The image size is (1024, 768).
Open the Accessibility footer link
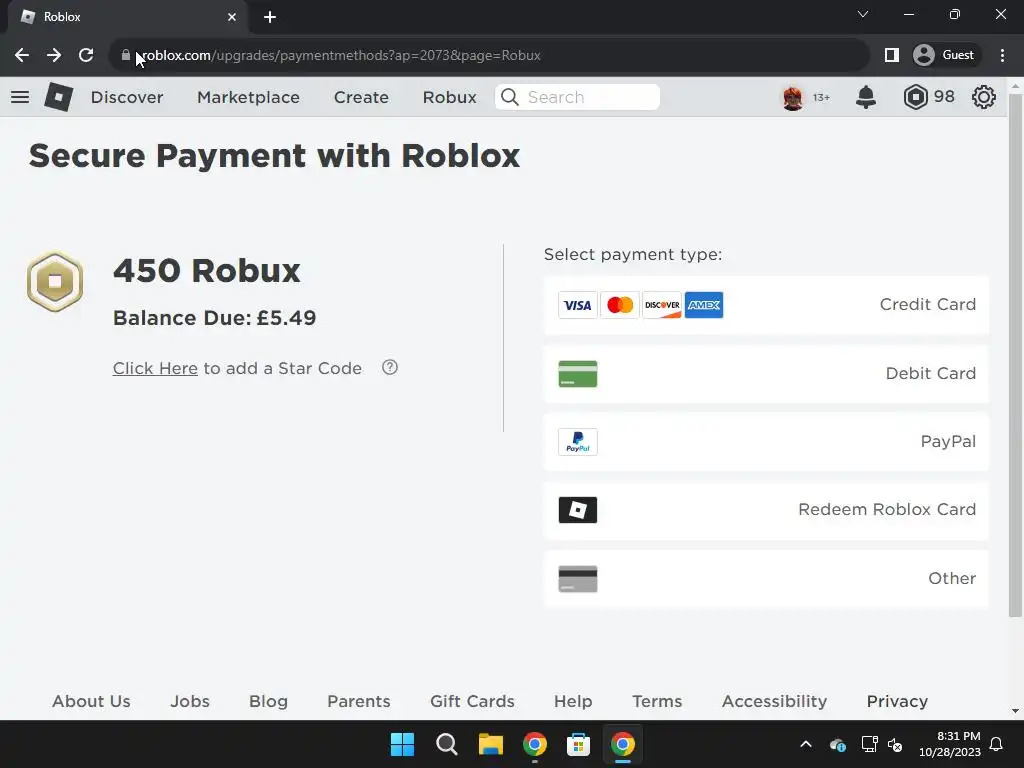point(775,701)
